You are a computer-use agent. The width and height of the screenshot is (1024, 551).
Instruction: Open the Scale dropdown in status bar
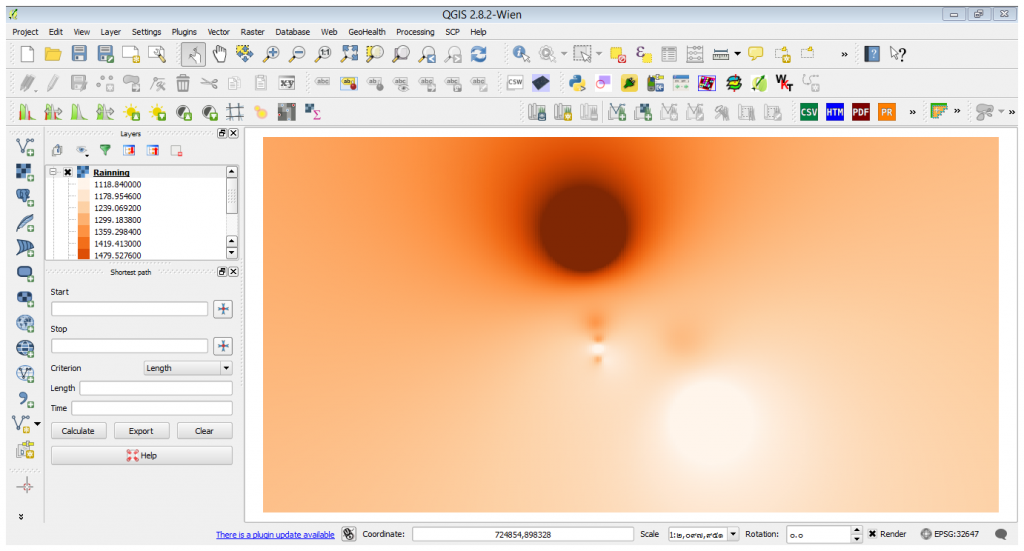pyautogui.click(x=733, y=534)
